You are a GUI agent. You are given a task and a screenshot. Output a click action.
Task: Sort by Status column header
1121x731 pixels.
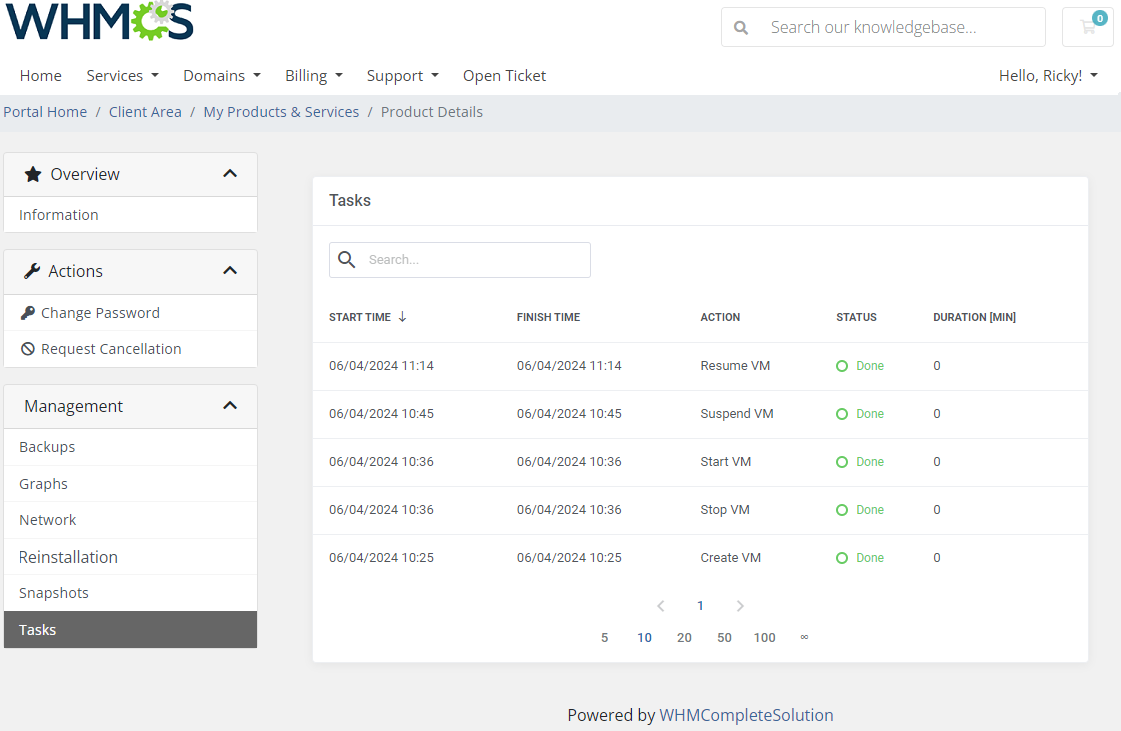click(x=856, y=317)
